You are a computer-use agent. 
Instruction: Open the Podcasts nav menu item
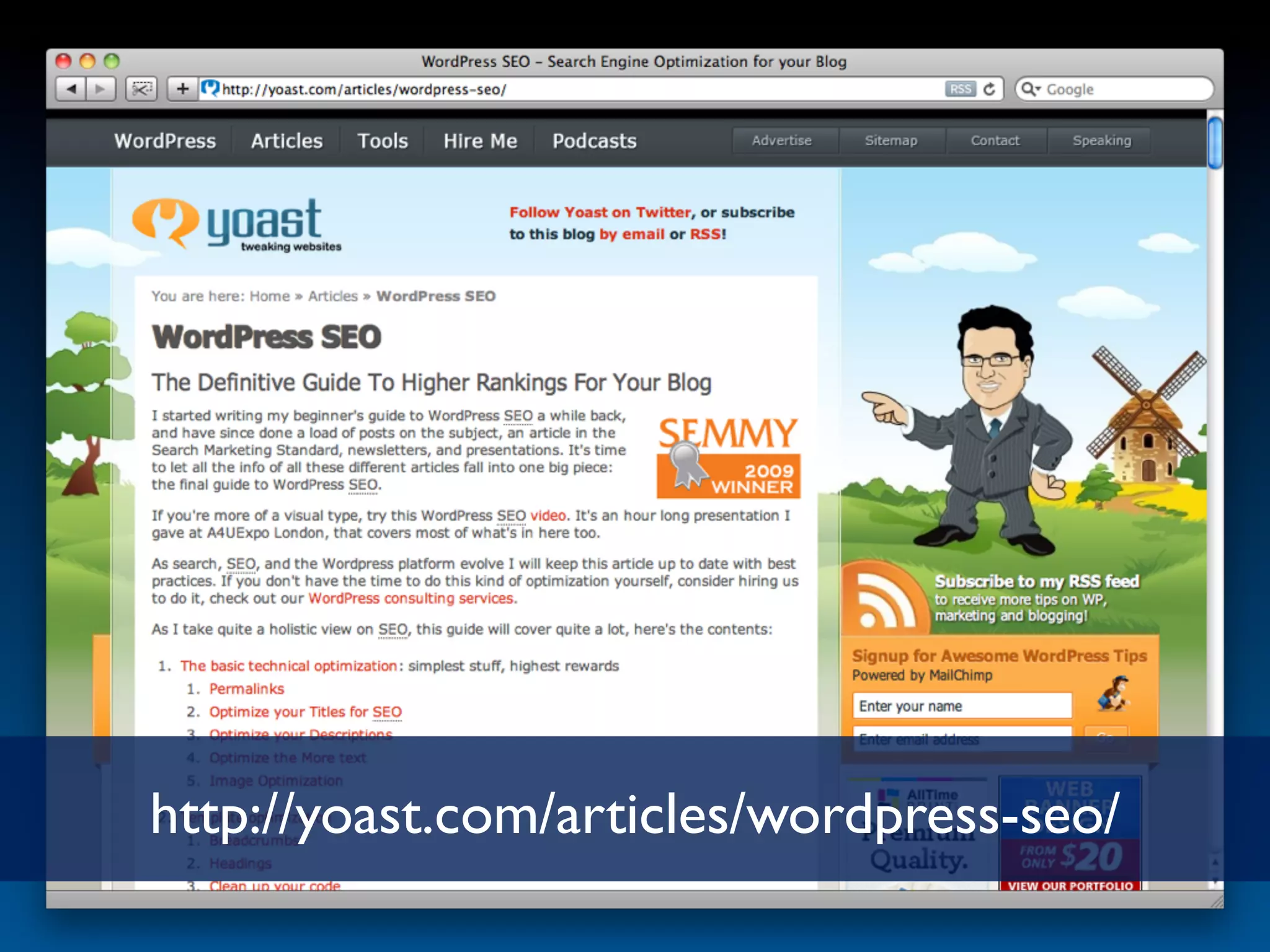(595, 141)
